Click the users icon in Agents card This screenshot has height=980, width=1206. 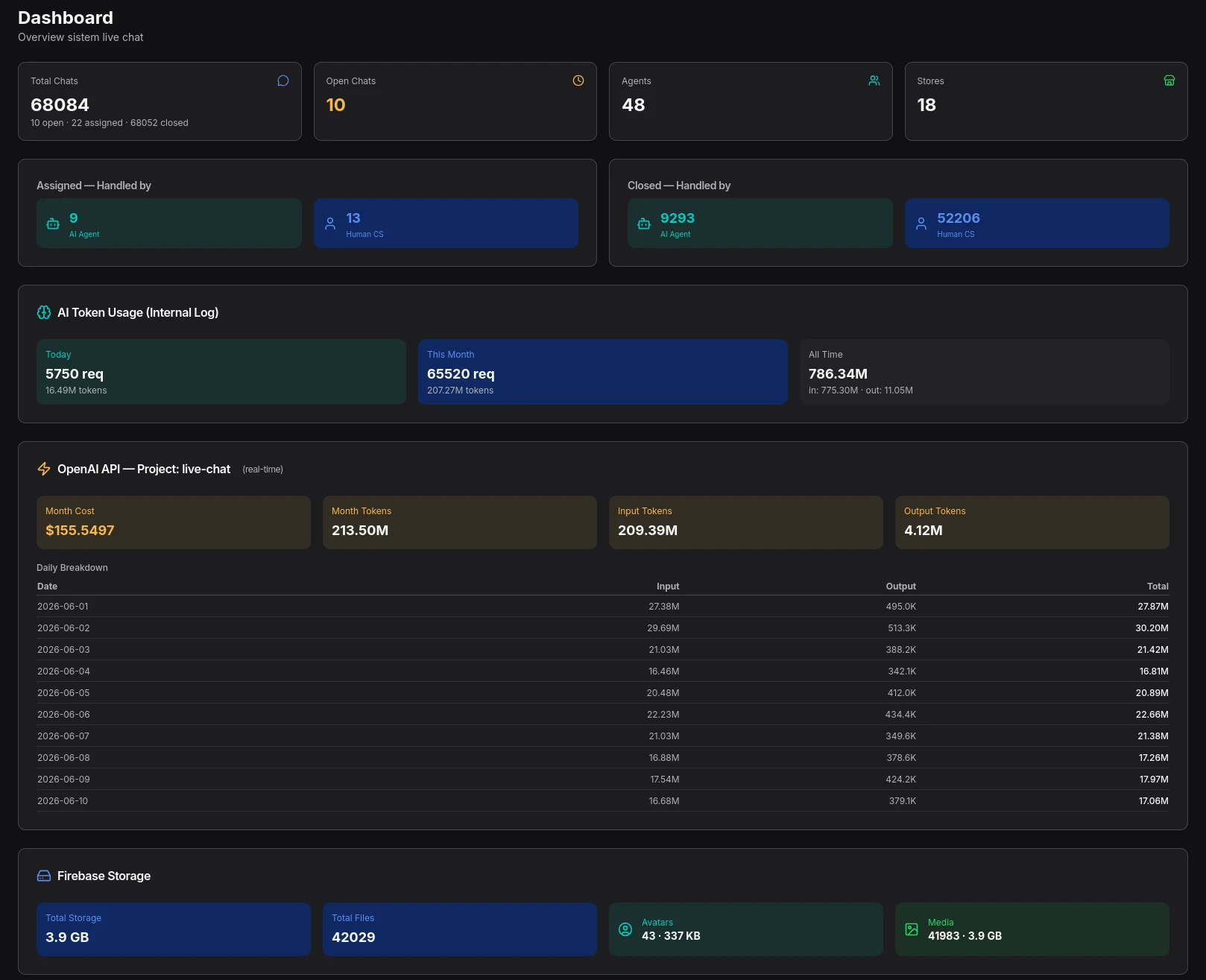click(x=874, y=80)
